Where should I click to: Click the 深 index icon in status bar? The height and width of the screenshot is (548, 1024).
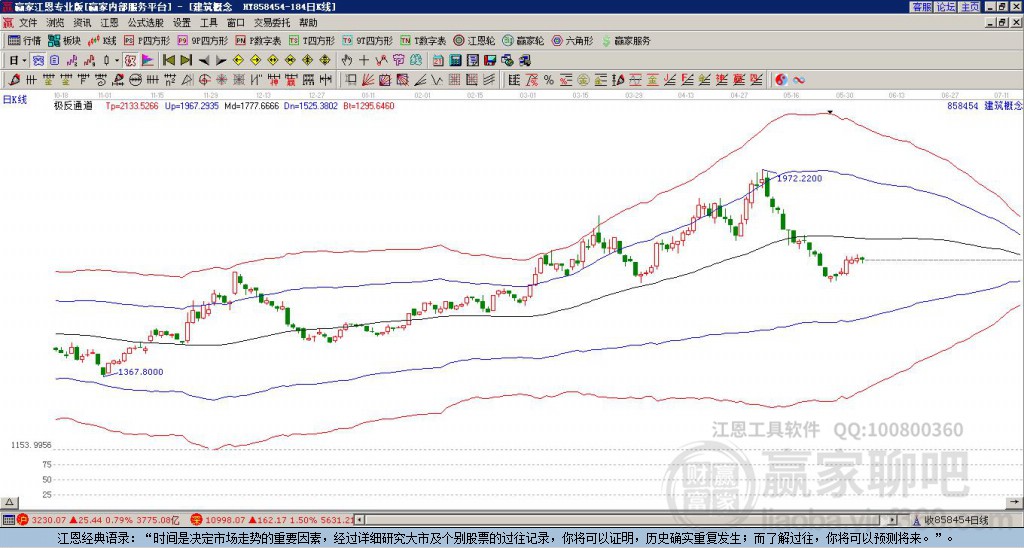coord(195,520)
